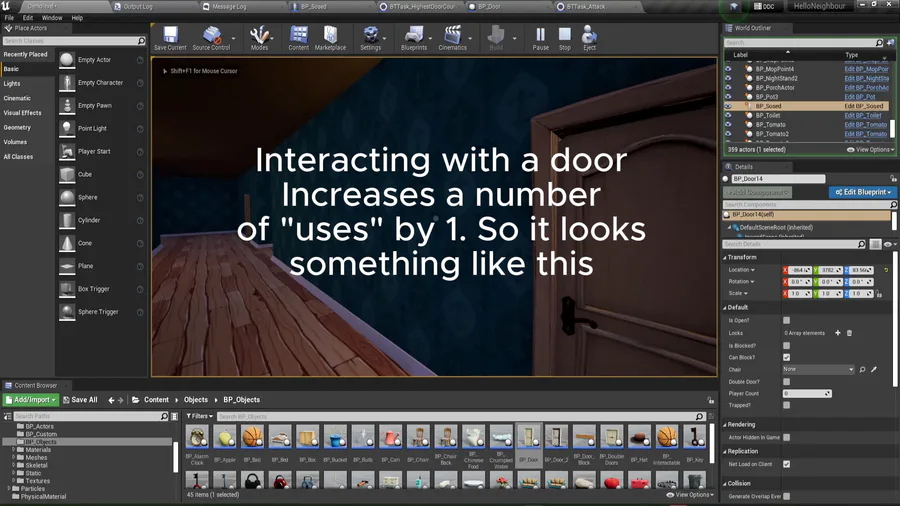Open File menu
Viewport: 900px width, 506px height.
point(9,18)
